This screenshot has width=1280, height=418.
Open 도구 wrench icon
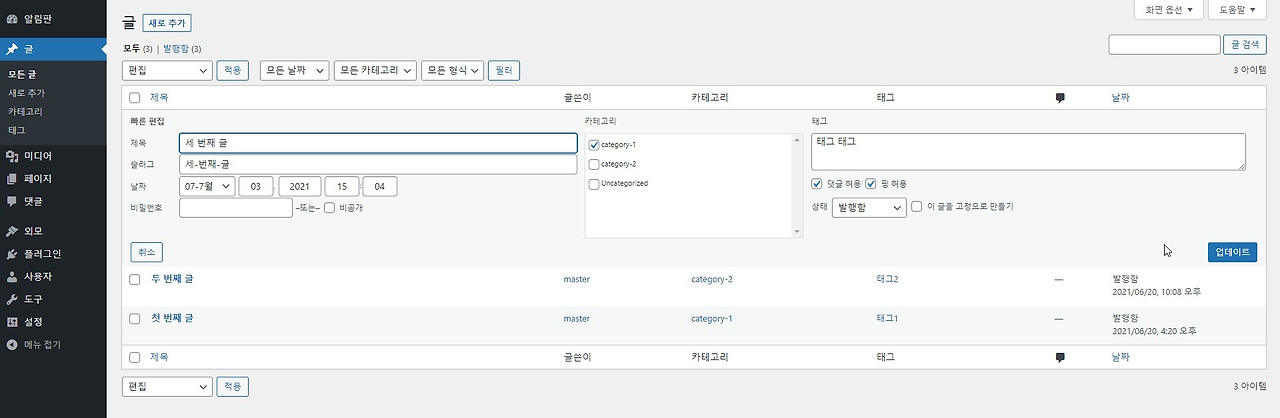pos(12,299)
